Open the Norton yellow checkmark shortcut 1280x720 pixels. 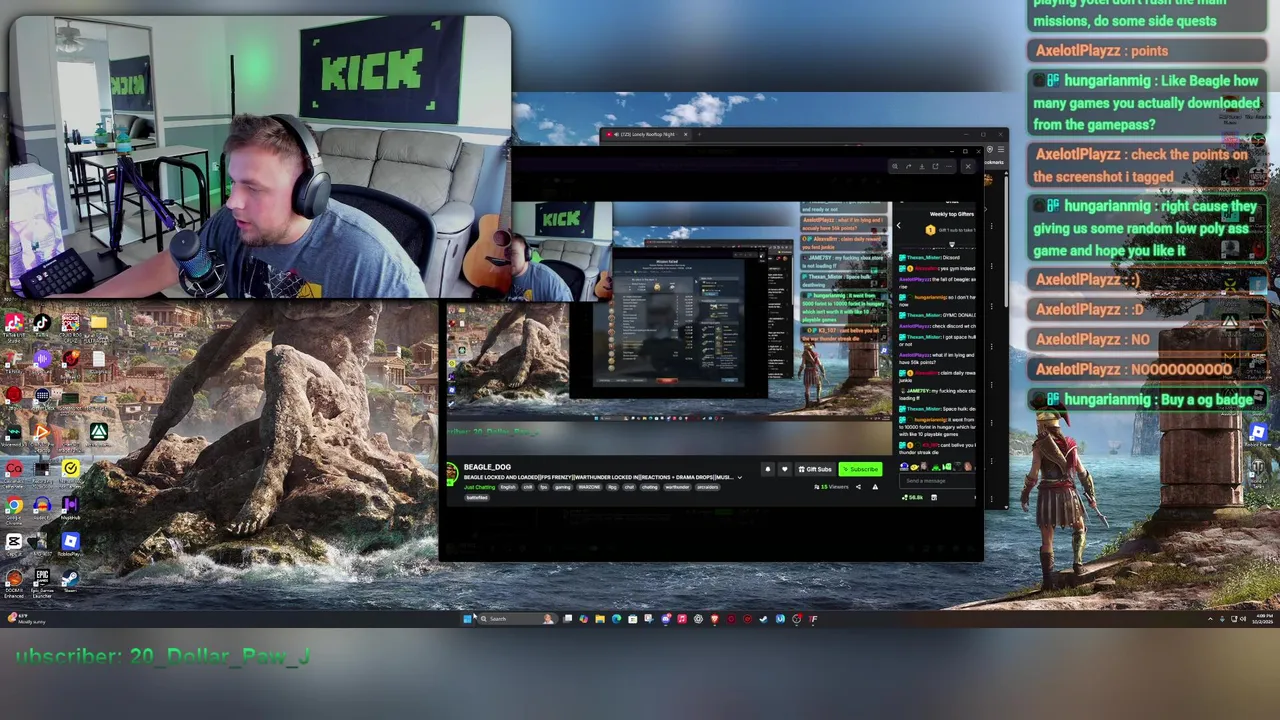click(71, 468)
